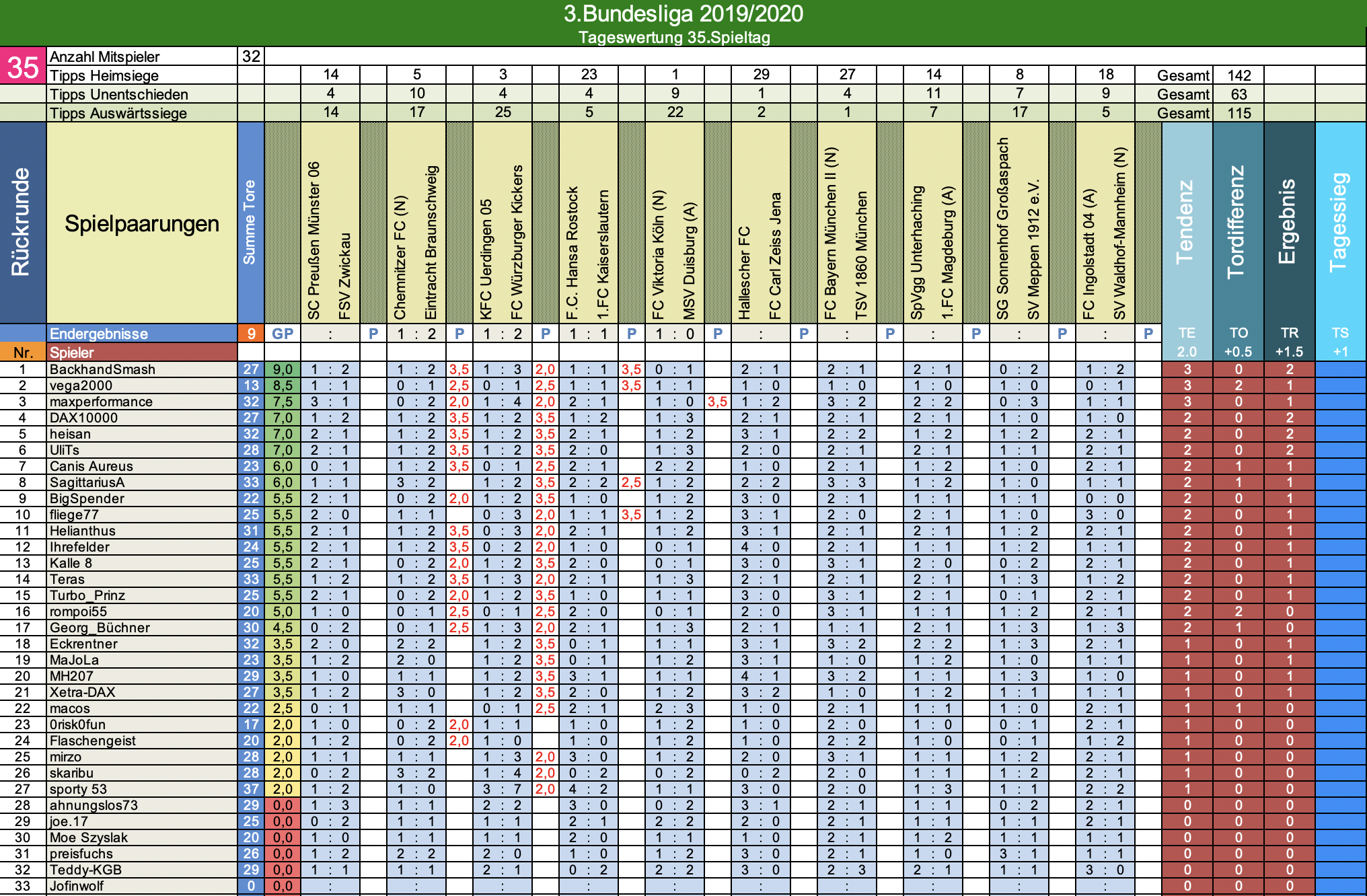Click the 'Summe Tore' column header
This screenshot has height=896, width=1367.
(250, 223)
